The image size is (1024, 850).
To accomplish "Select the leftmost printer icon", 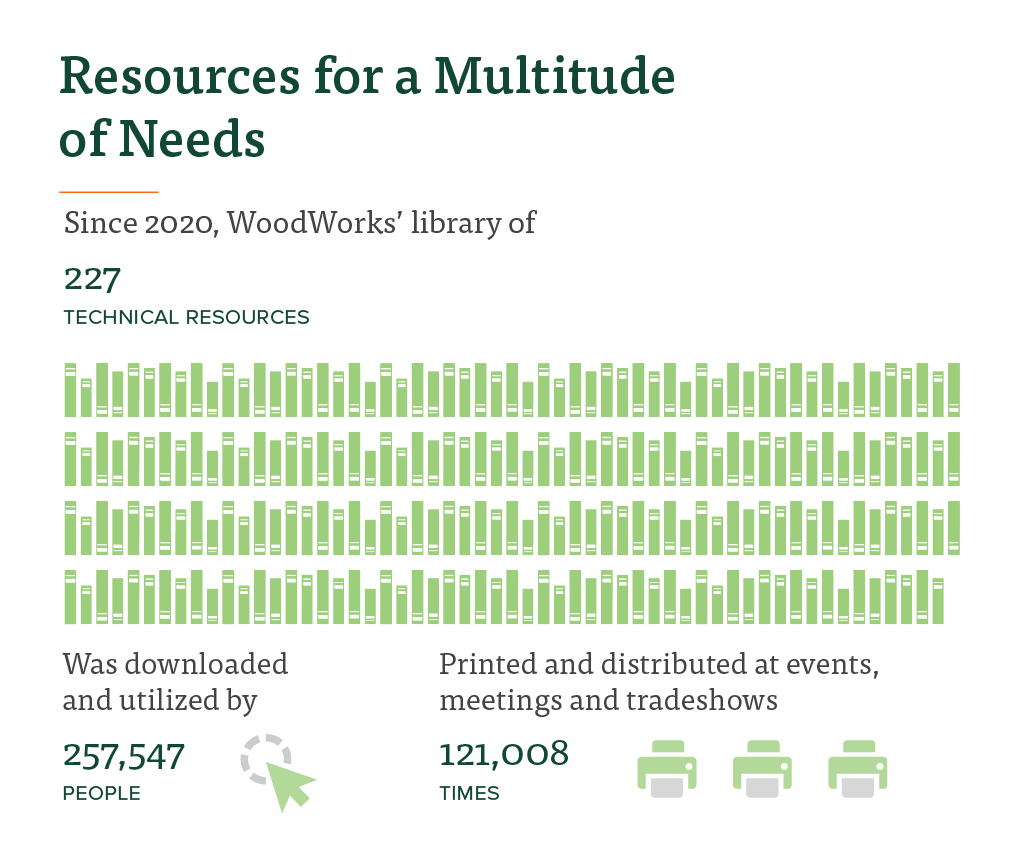I will coord(667,769).
